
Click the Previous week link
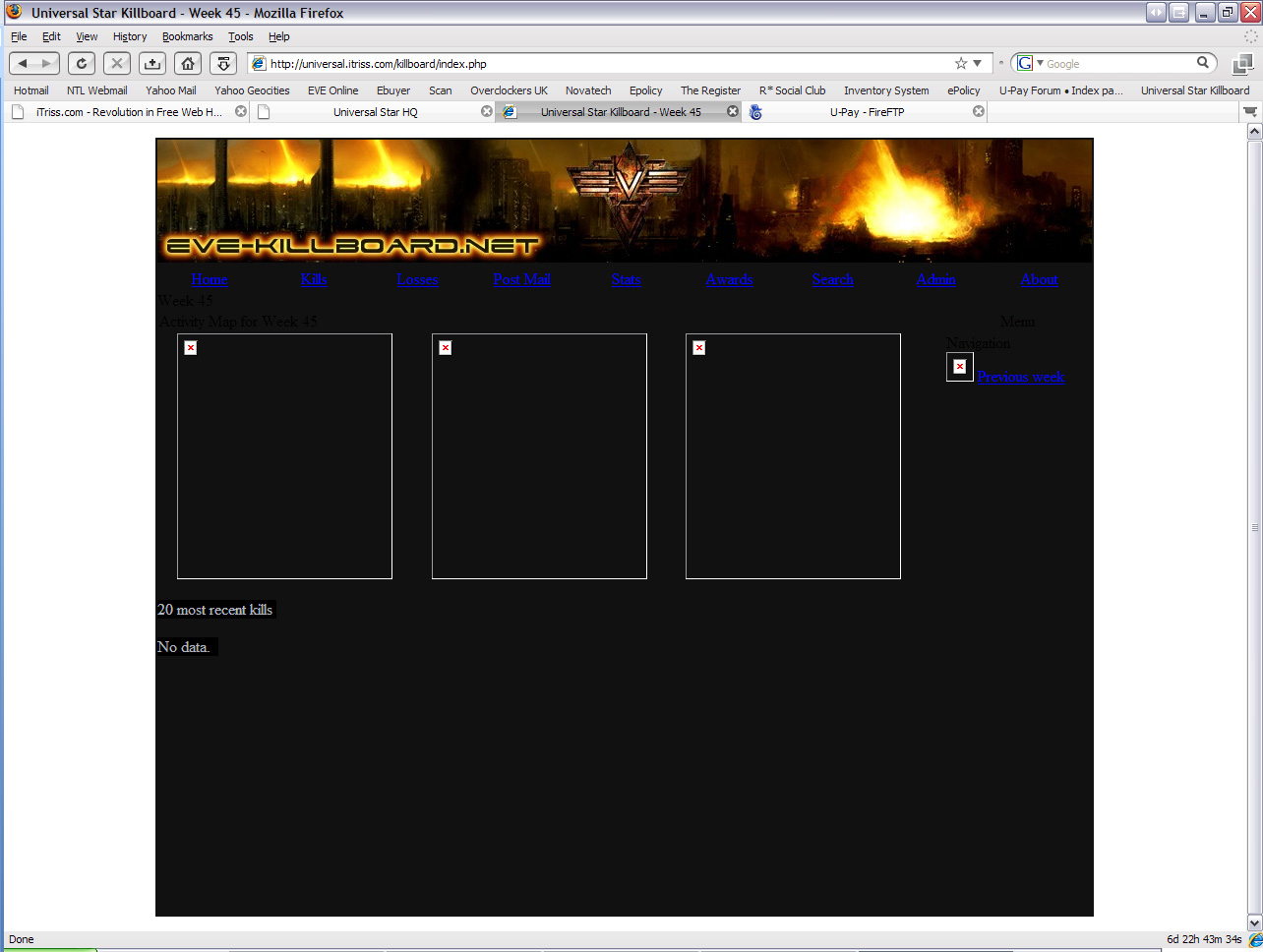tap(1021, 377)
